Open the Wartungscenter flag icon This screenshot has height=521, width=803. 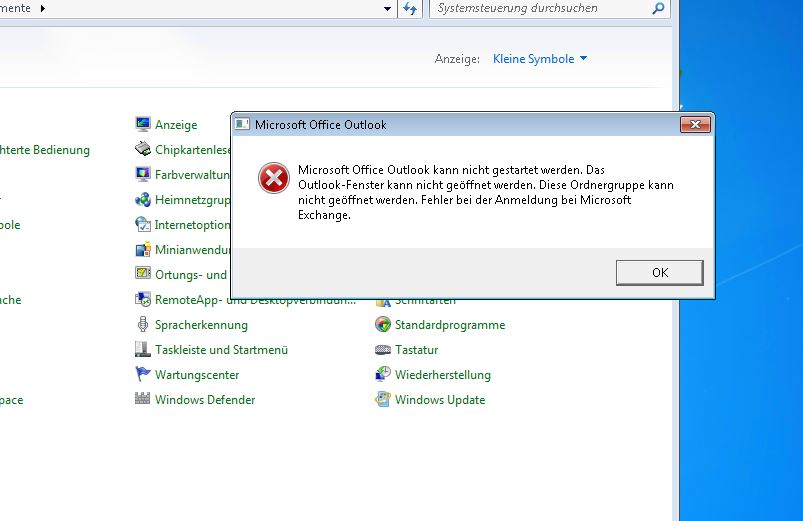point(142,374)
